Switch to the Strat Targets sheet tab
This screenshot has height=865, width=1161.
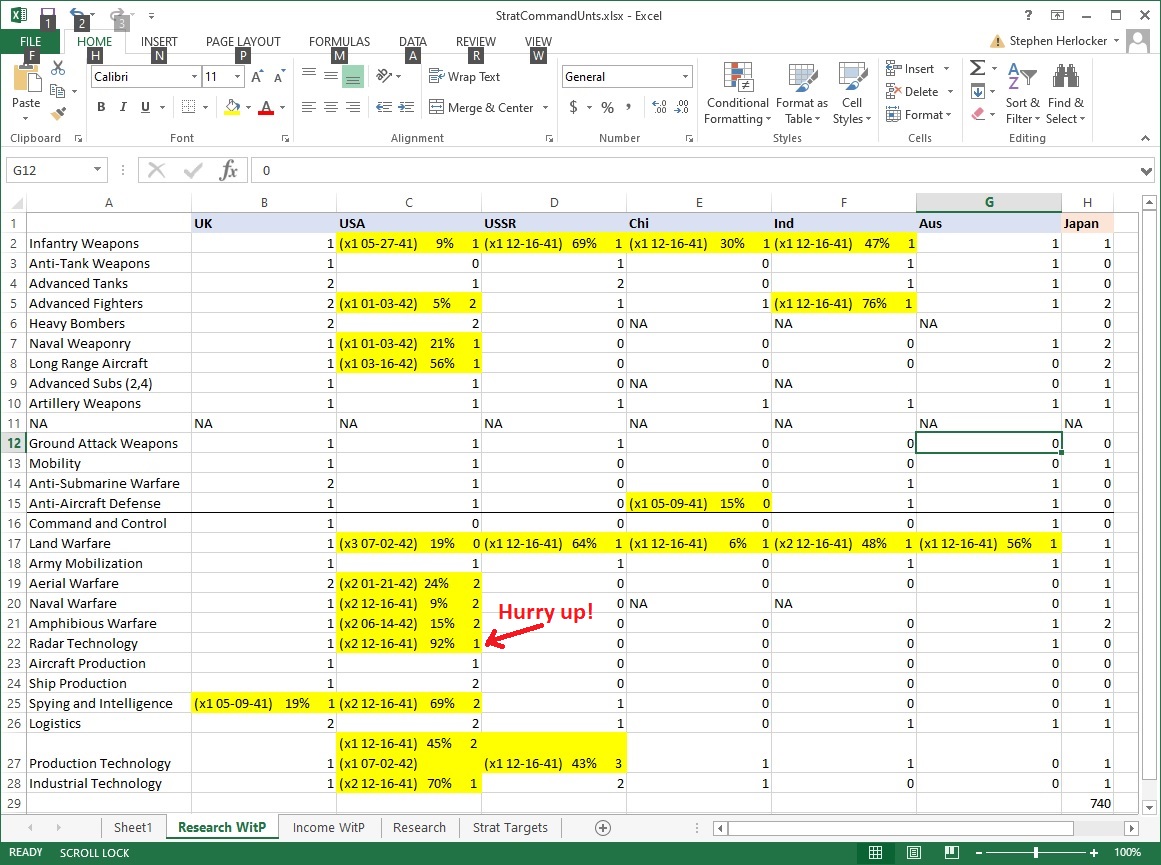pyautogui.click(x=510, y=828)
